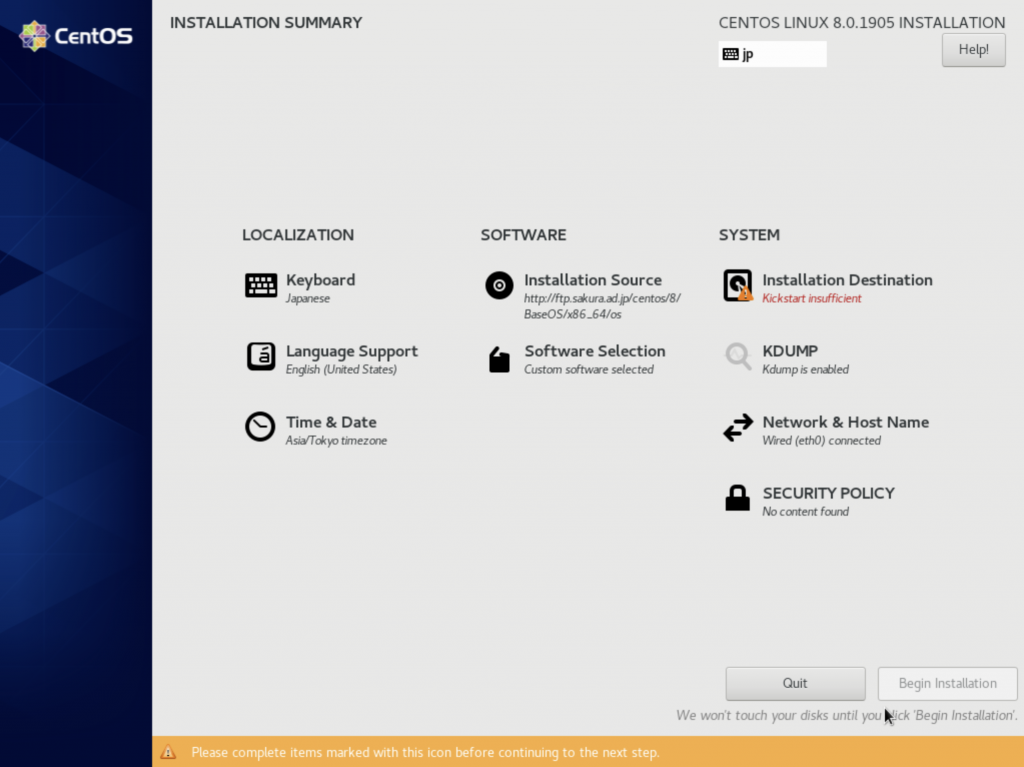Click the "We won't touch your disks" note
The width and height of the screenshot is (1024, 767).
846,715
